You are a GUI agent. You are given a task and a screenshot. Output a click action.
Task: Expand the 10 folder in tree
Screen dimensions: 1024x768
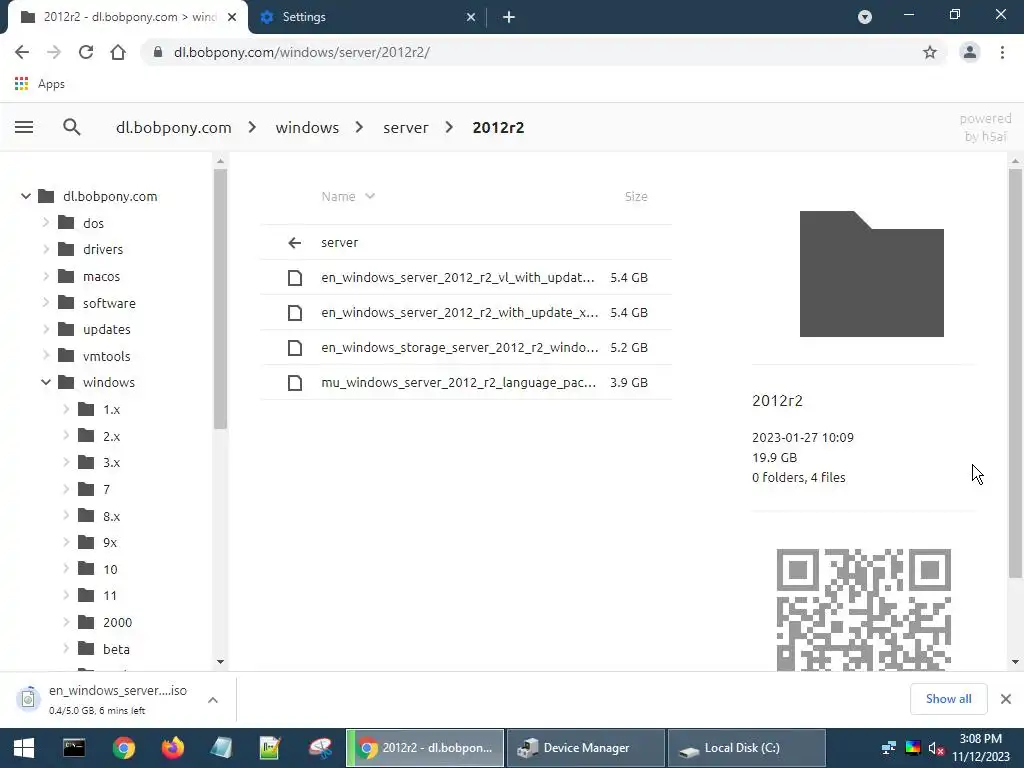(x=66, y=569)
